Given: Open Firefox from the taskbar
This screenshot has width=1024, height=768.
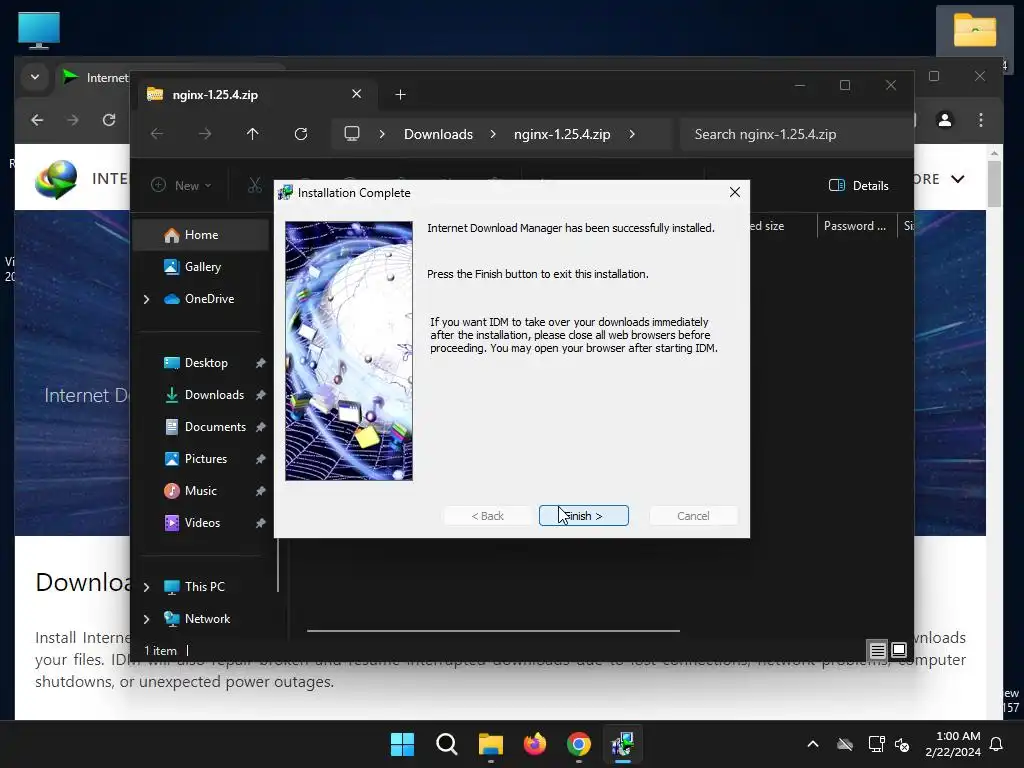Looking at the screenshot, I should [x=535, y=744].
